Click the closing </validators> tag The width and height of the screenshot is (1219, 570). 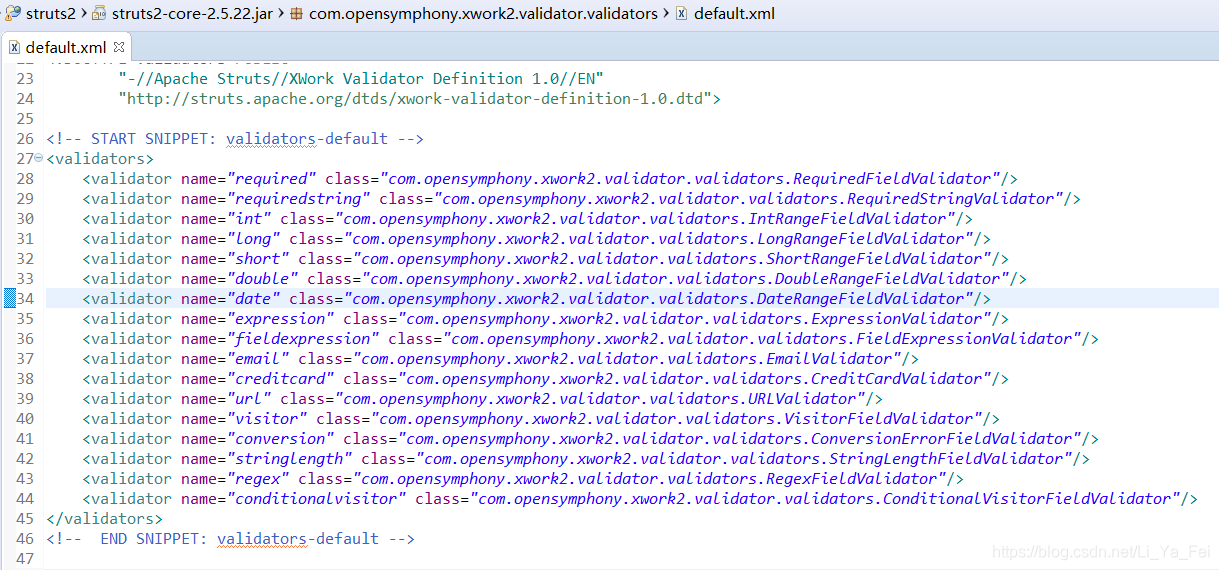pos(104,518)
